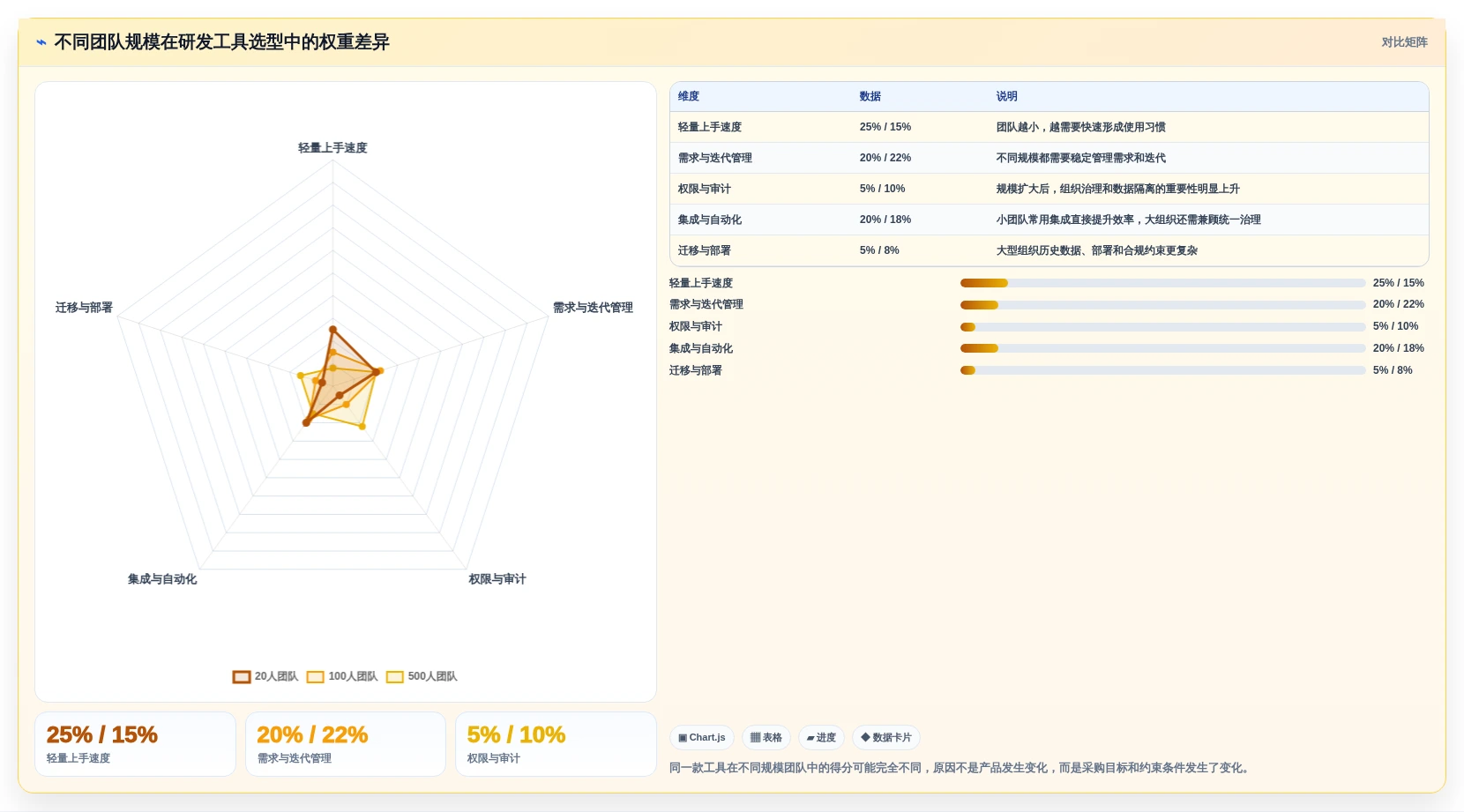
Task: Click the radar axis label 权限与审计
Action: tap(497, 579)
